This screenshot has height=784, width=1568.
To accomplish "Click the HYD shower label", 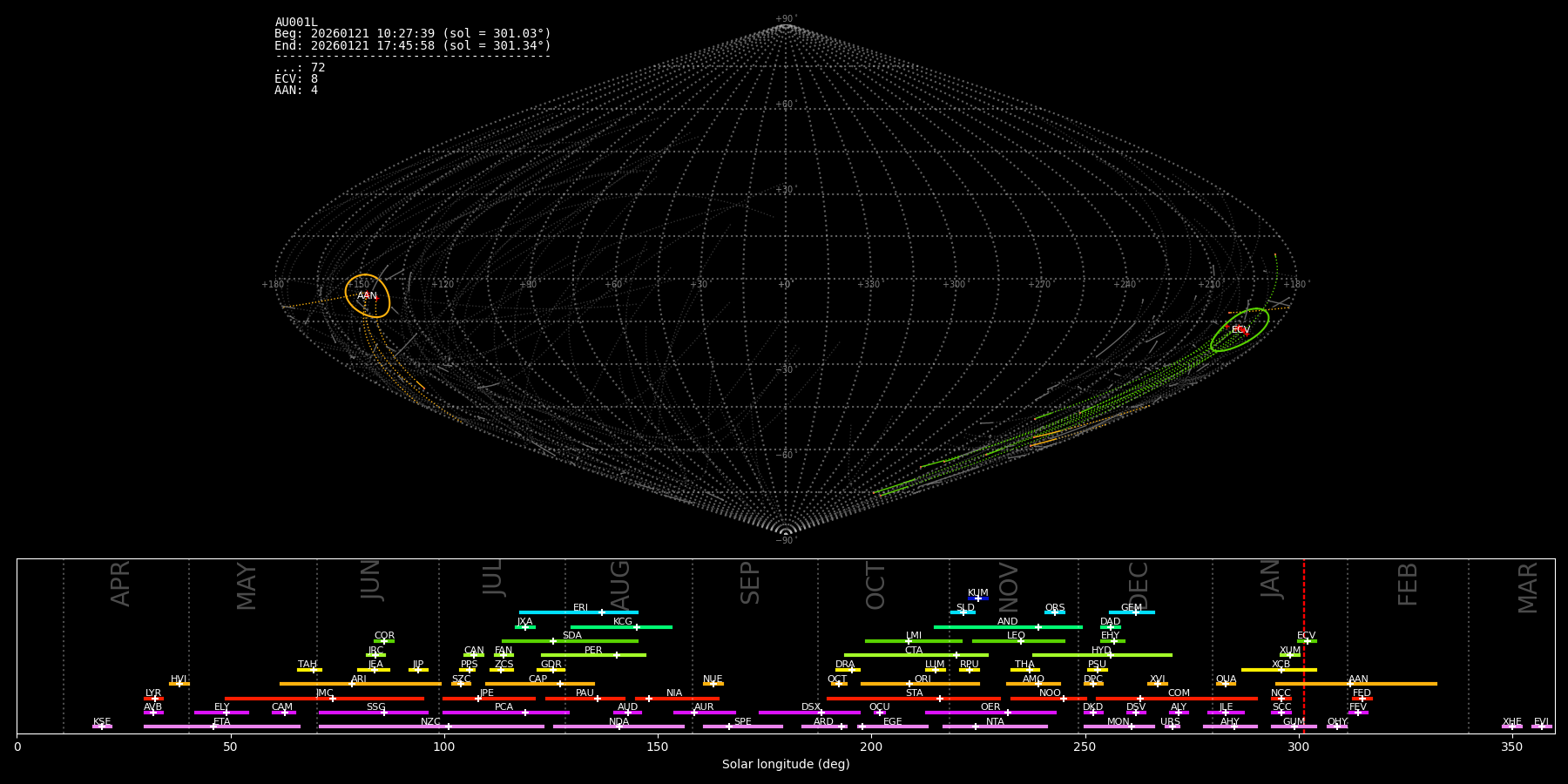I will coord(1102,651).
